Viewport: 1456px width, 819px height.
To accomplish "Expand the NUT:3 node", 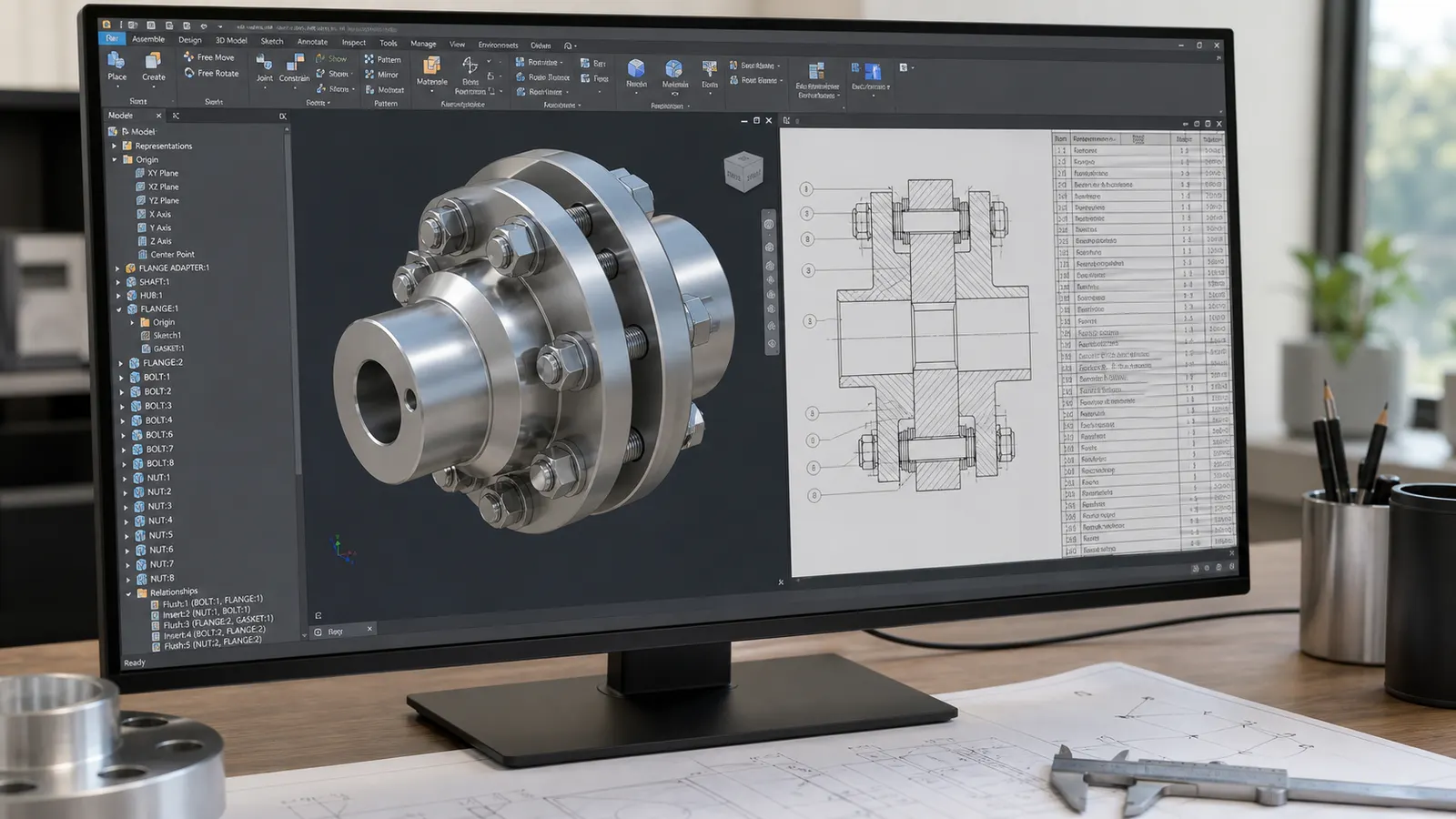I will 126,507.
